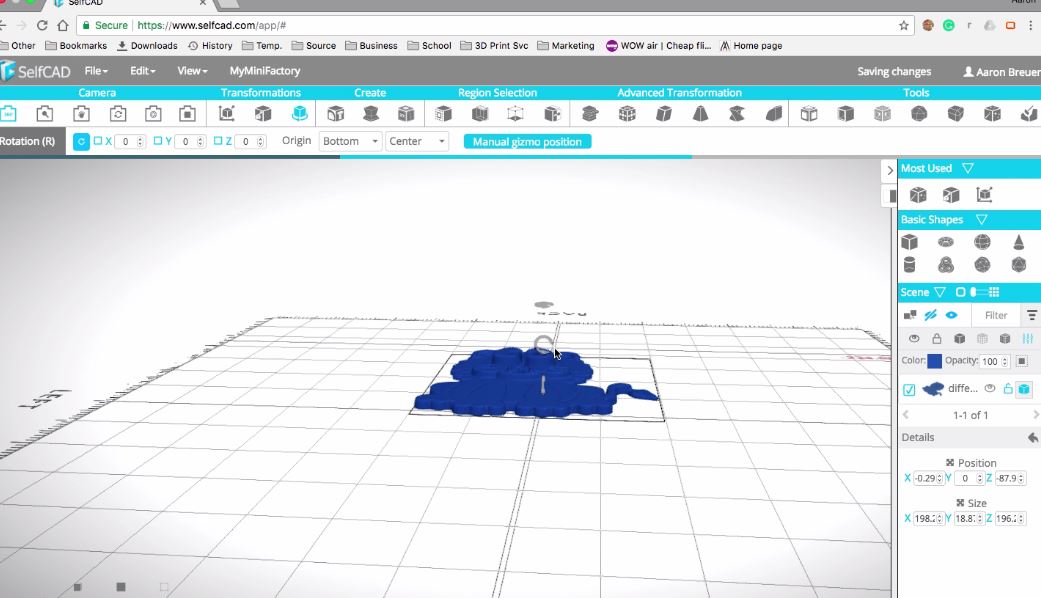Click the Aaron Breuer account link

[1002, 72]
